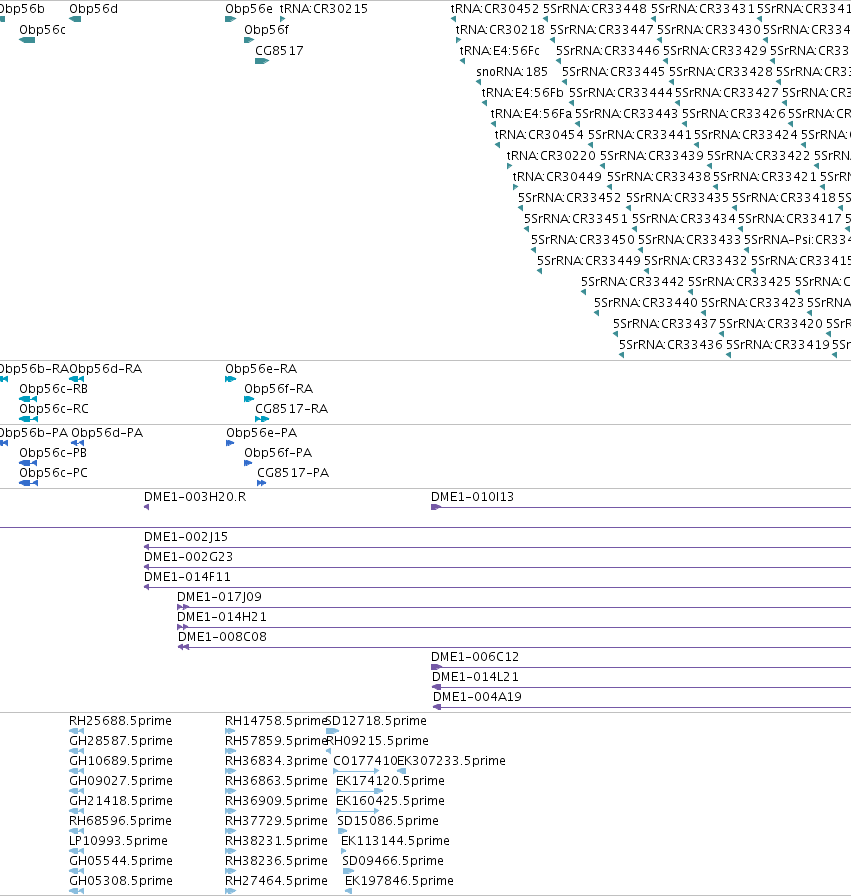Open the tRNA:E4:56Fa feature label
The height and width of the screenshot is (896, 851).
point(531,114)
